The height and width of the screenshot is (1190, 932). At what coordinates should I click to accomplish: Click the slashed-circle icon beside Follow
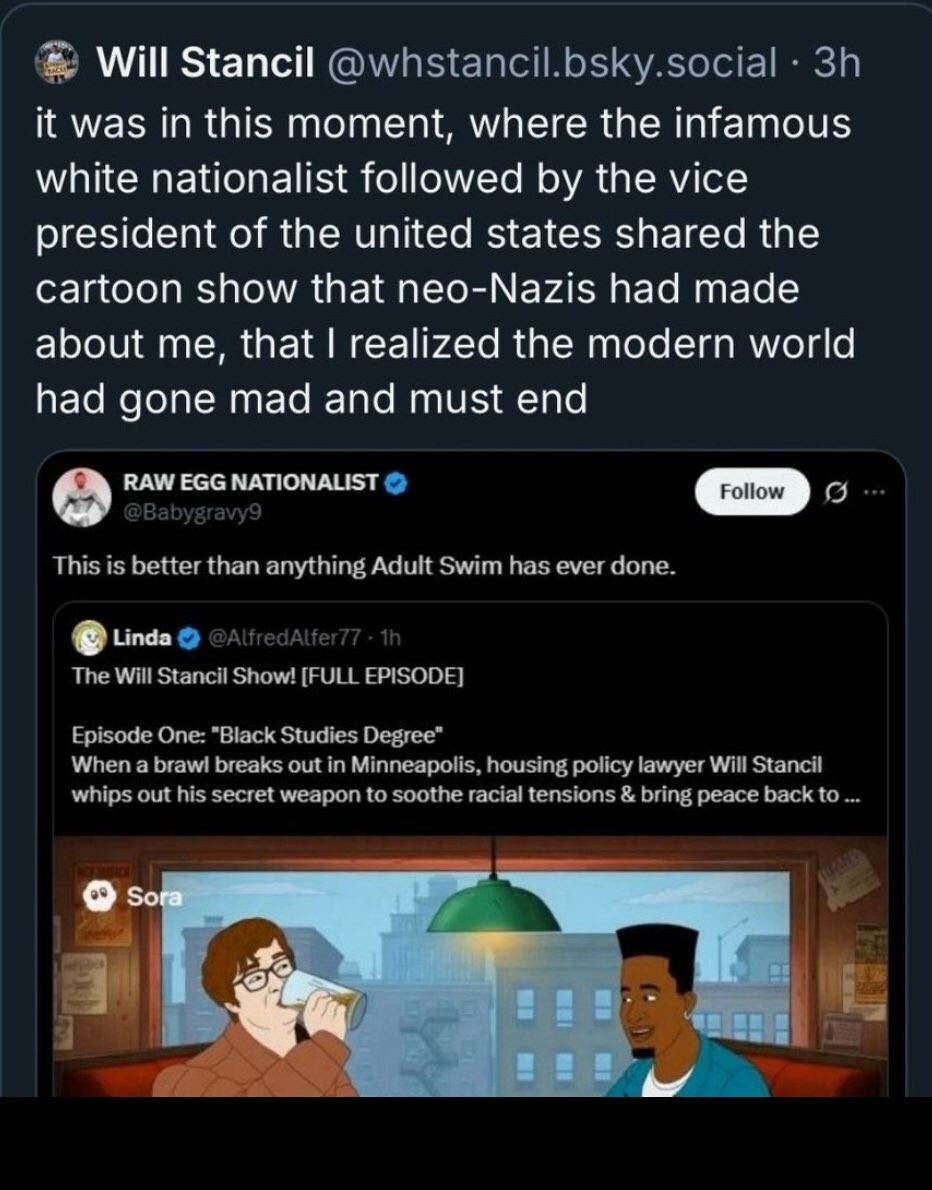[832, 492]
